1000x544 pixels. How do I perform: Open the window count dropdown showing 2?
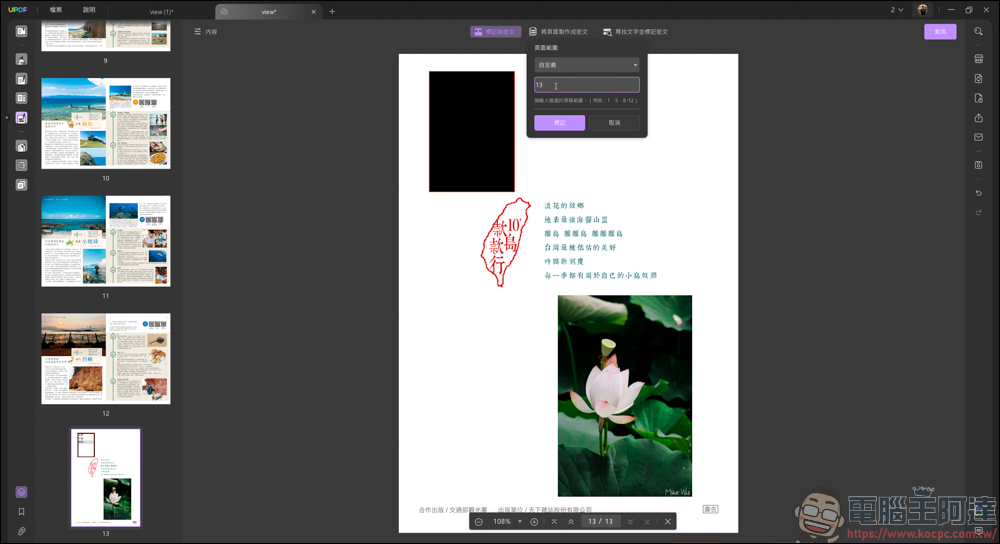coord(897,10)
